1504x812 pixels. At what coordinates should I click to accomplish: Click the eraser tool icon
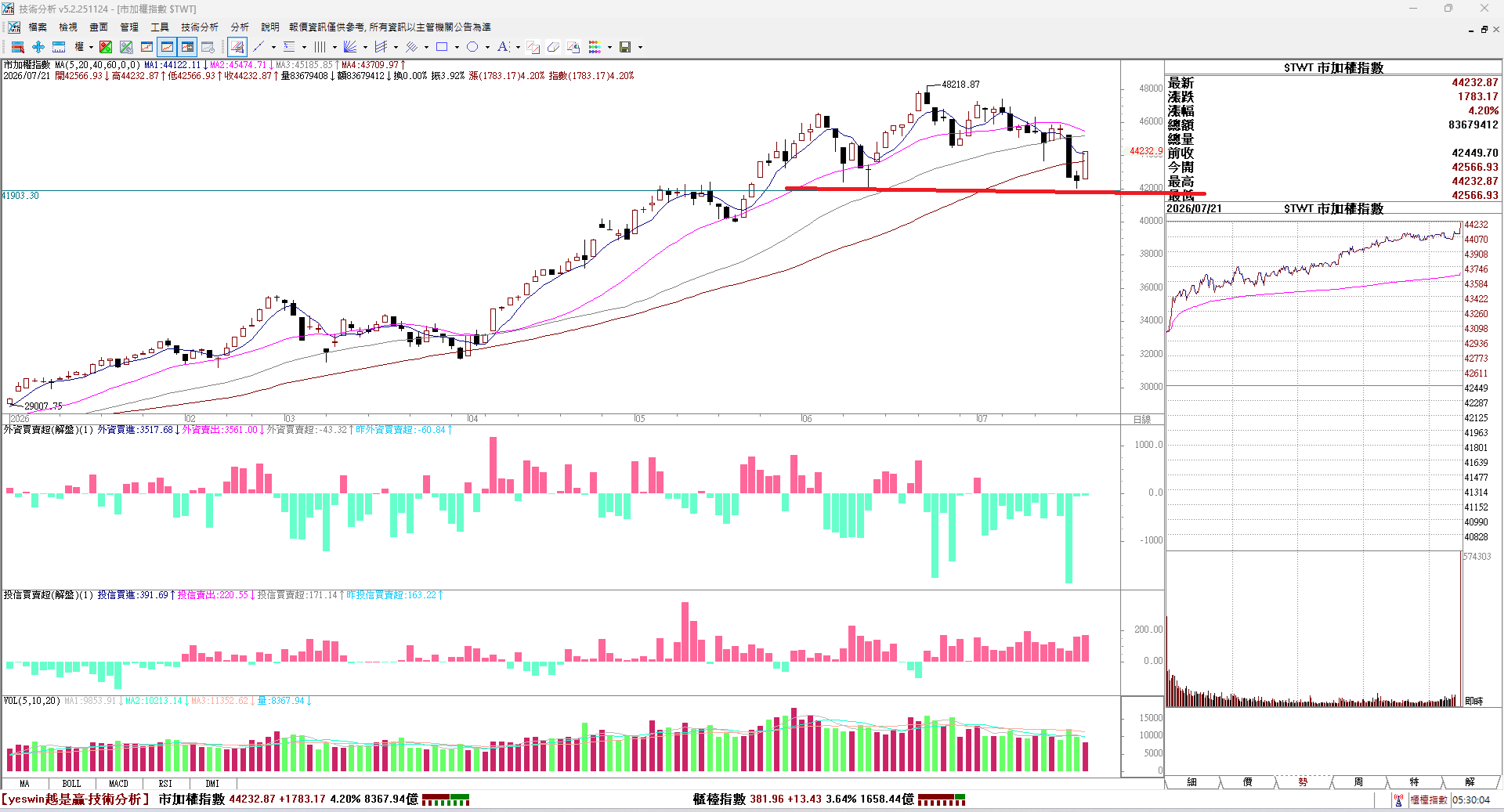point(553,47)
